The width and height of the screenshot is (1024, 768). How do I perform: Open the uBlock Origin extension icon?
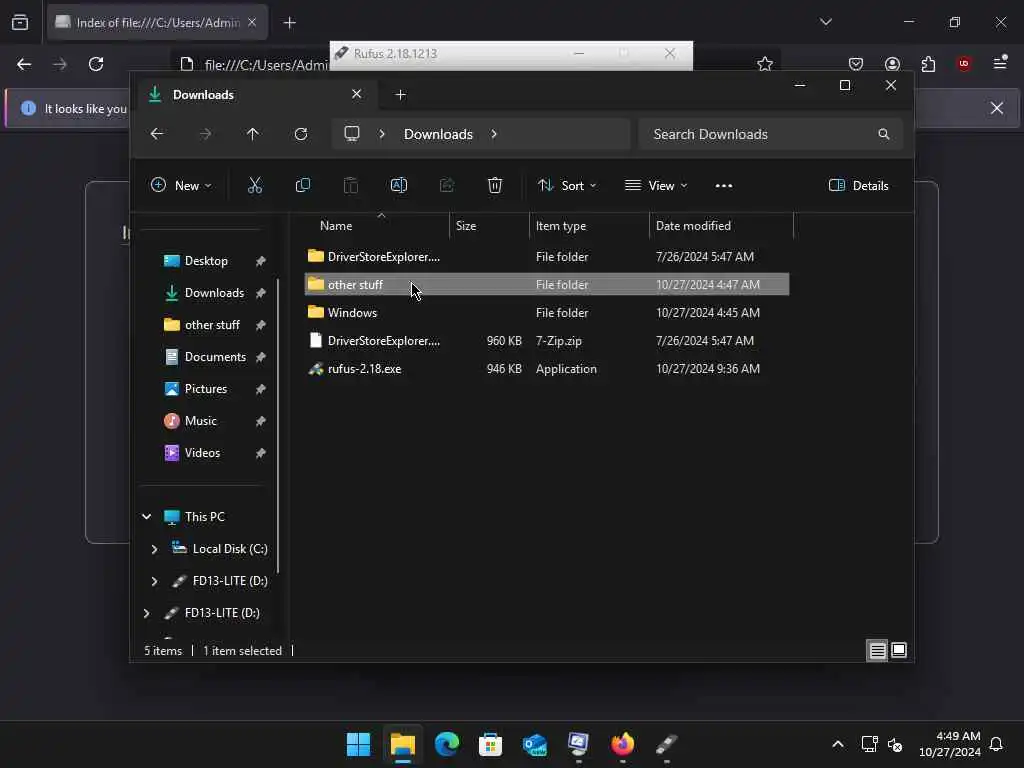tap(964, 64)
